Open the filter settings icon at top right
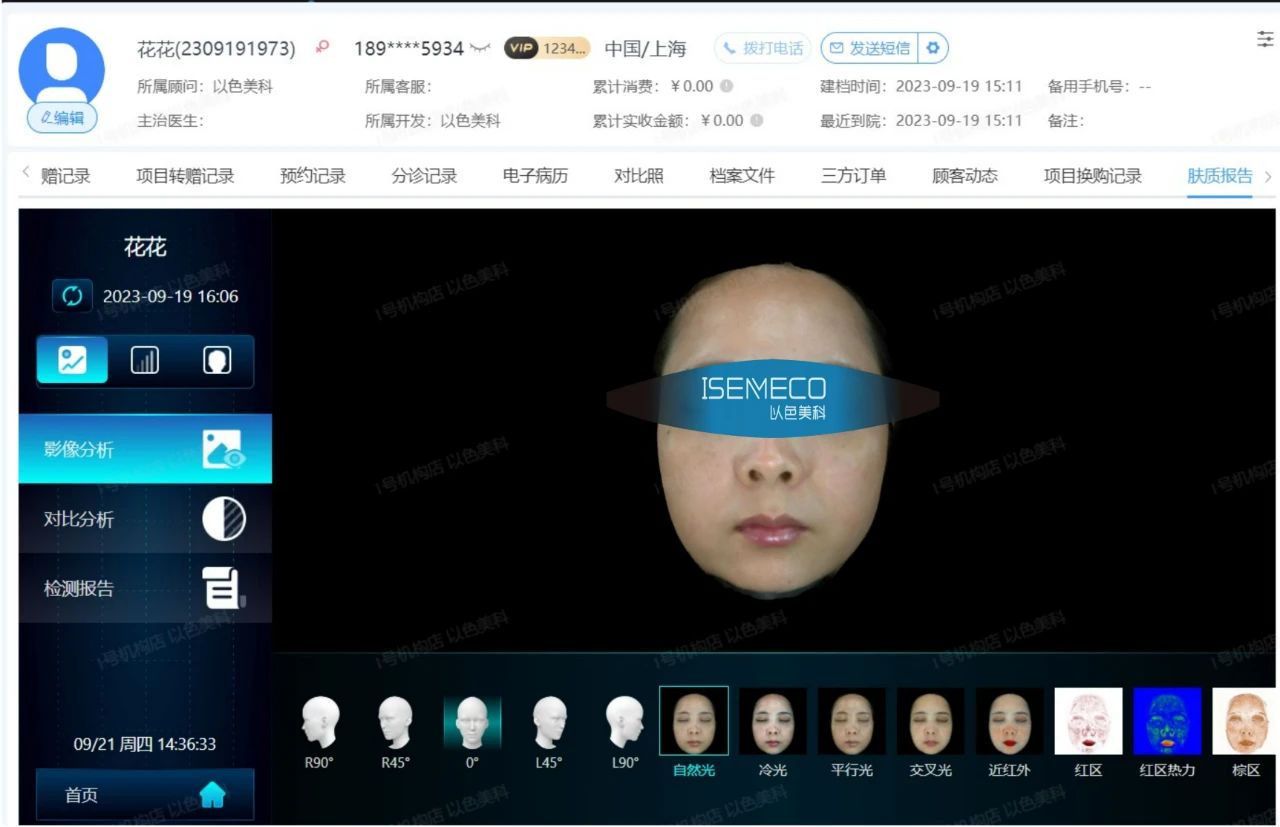1280x827 pixels. 1264,39
